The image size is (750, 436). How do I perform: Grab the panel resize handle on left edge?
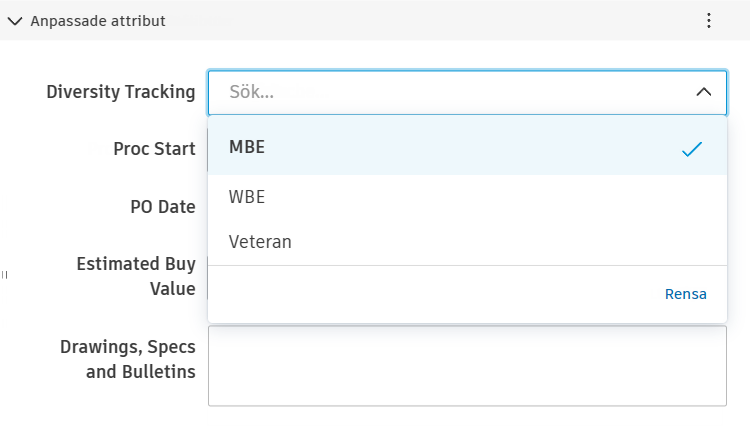click(5, 274)
